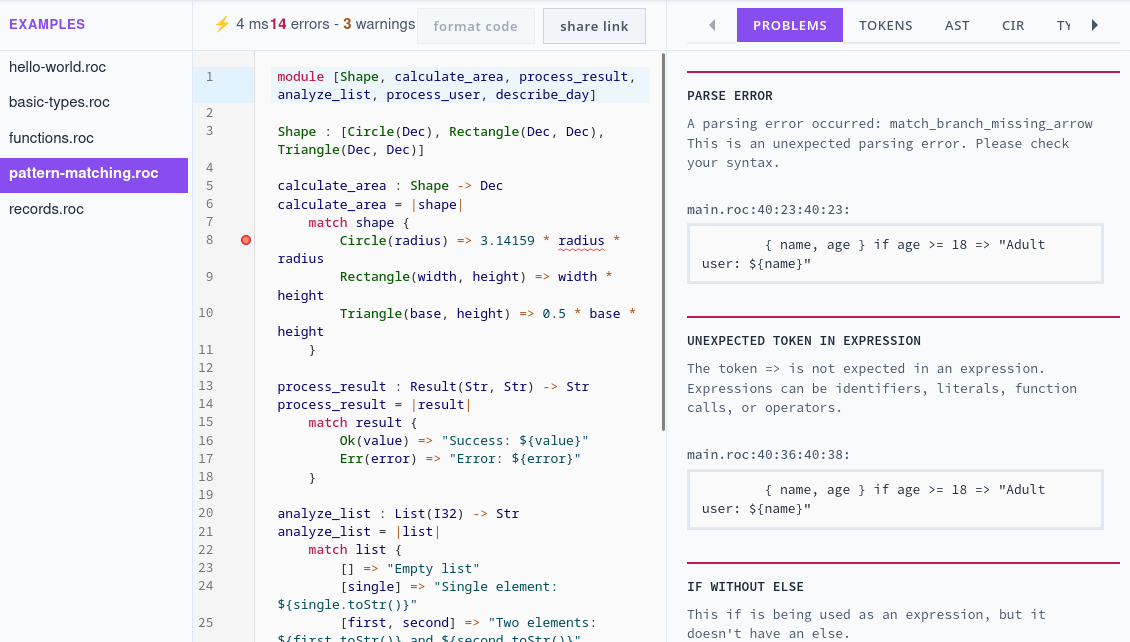Select the pattern-matching.roc example
The height and width of the screenshot is (642, 1130).
(x=83, y=173)
